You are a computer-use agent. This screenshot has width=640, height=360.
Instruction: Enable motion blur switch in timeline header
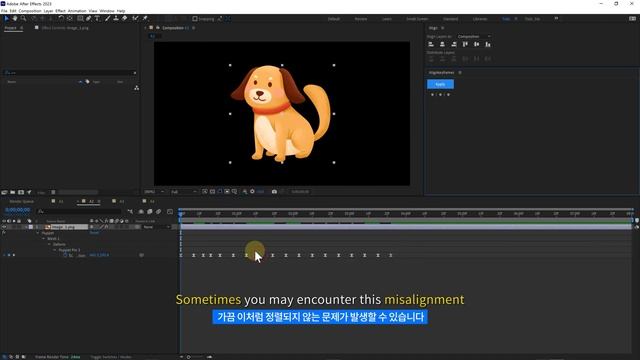coord(158,211)
